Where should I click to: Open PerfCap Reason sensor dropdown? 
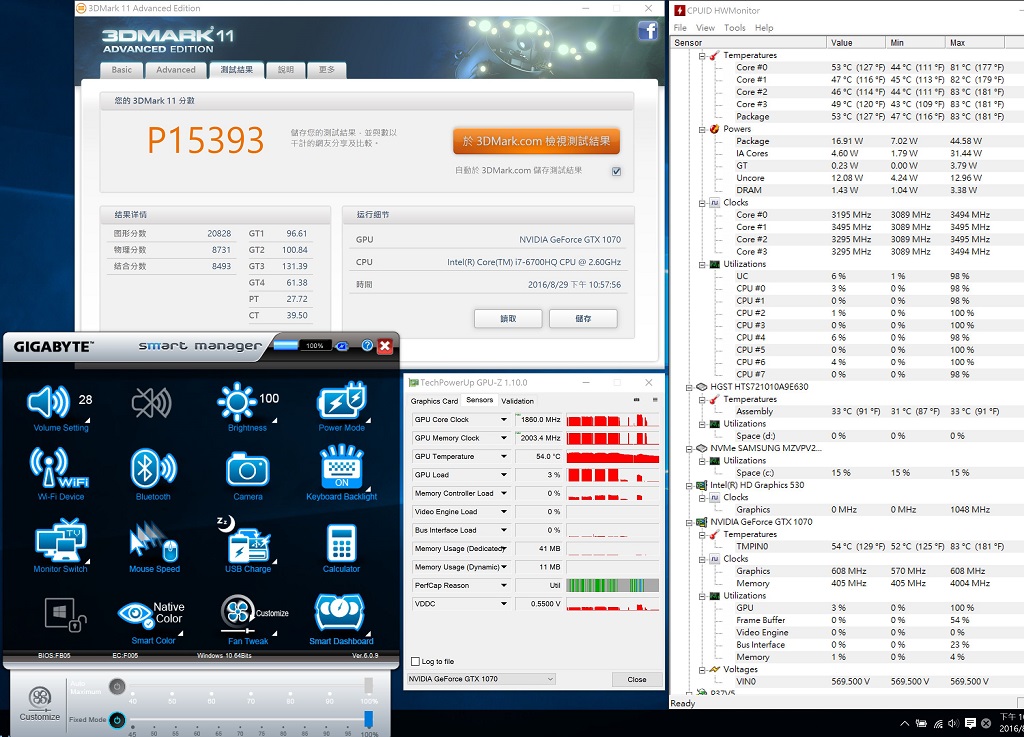tap(504, 586)
